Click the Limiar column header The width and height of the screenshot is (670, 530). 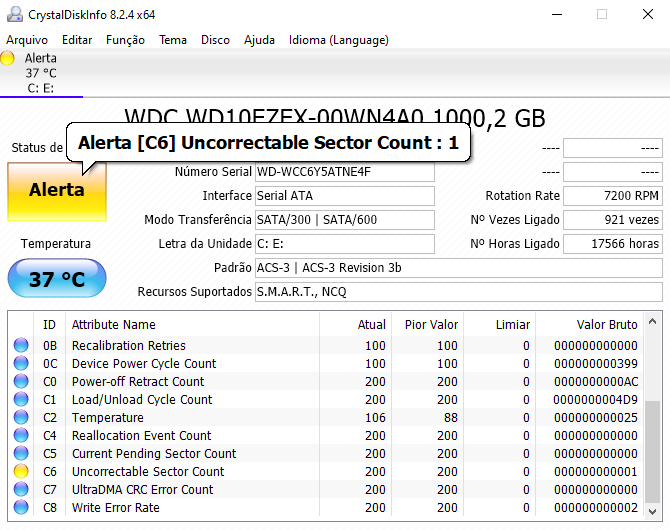(500, 324)
